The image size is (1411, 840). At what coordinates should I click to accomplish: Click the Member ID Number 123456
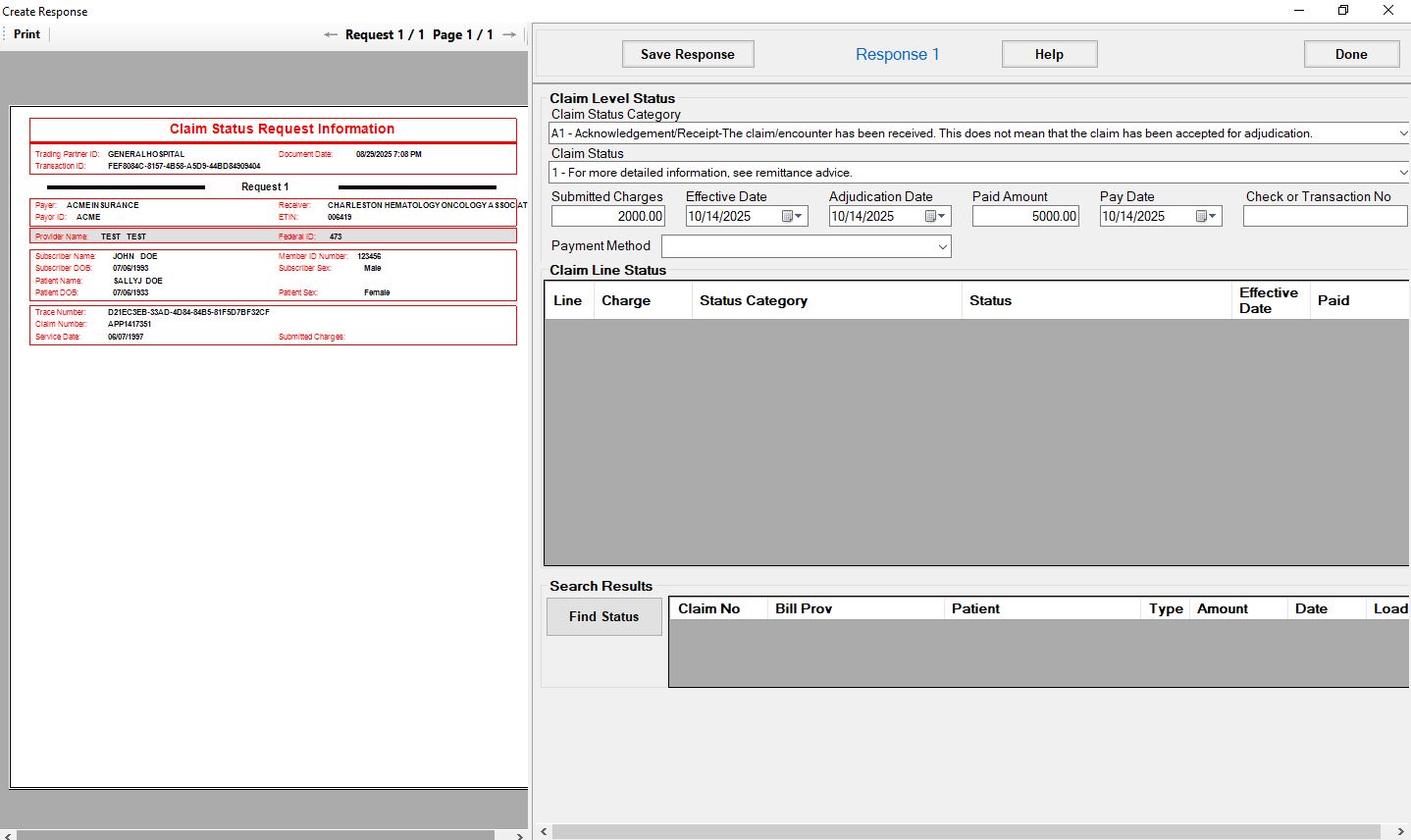[x=369, y=256]
